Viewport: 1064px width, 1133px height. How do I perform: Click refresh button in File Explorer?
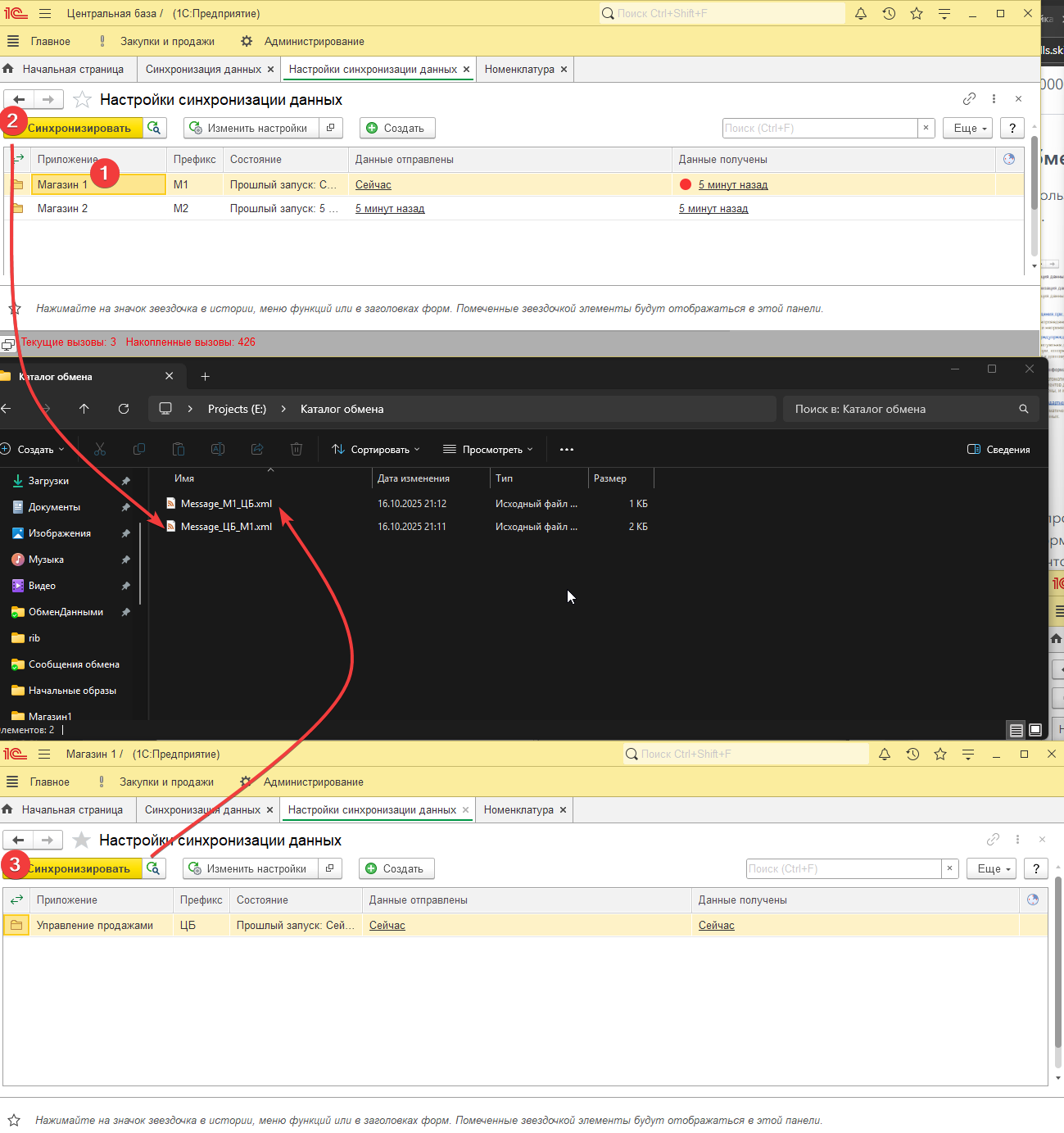tap(124, 409)
